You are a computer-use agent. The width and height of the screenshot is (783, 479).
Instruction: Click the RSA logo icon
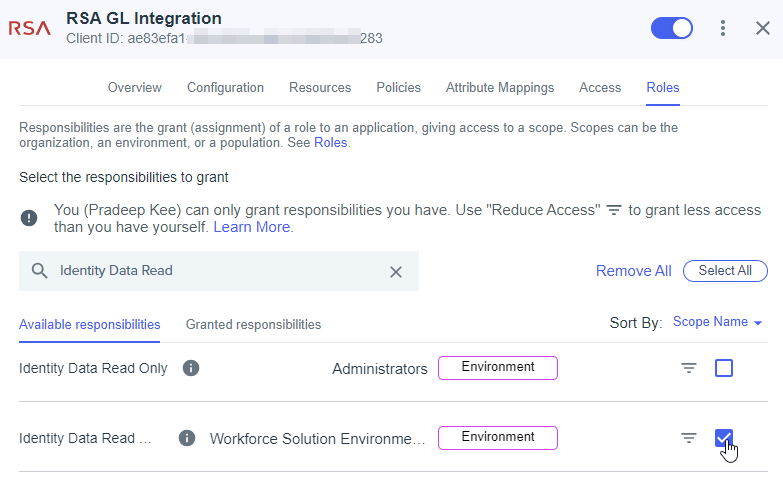coord(29,28)
